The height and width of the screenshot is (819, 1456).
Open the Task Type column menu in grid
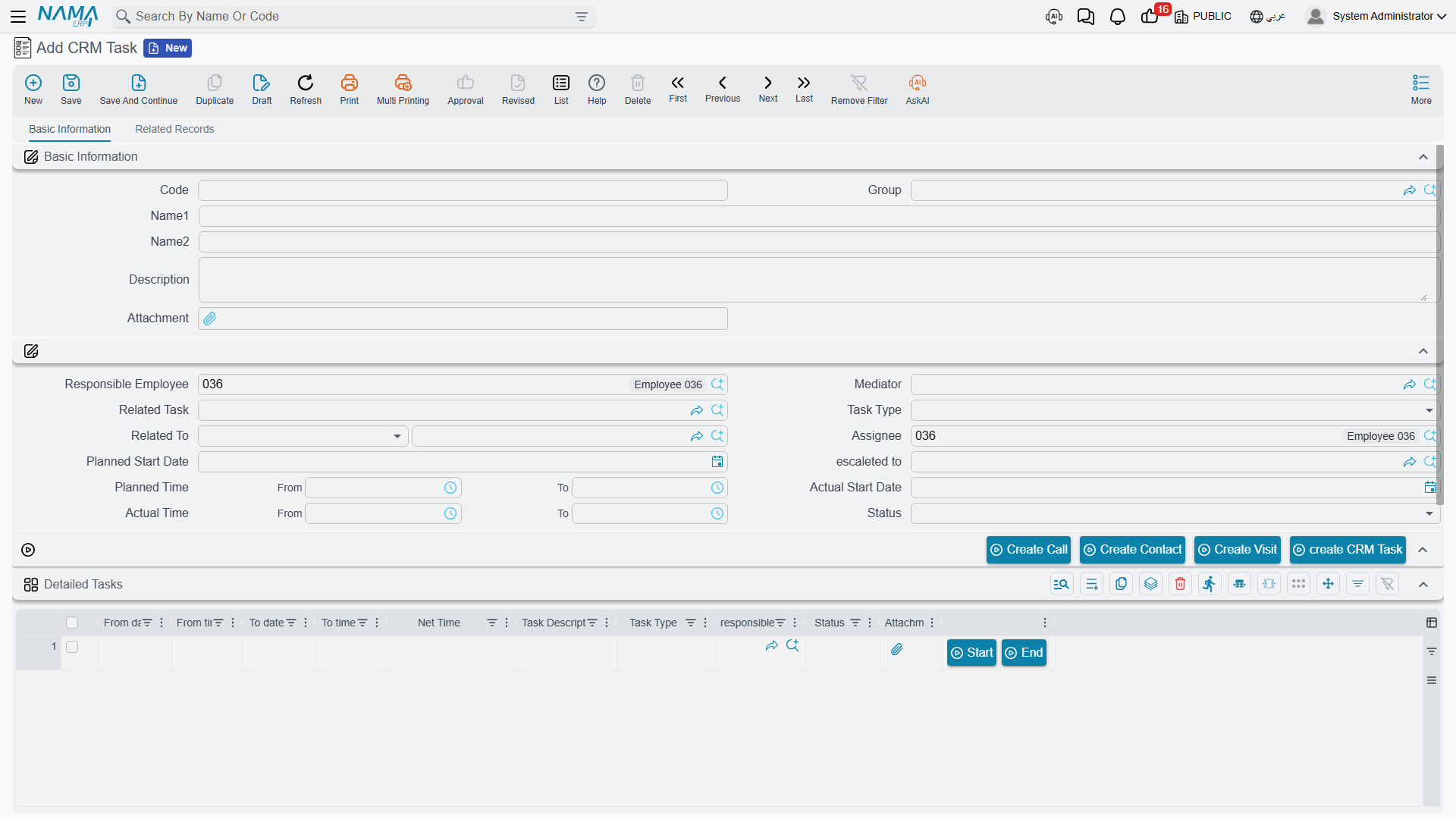(705, 623)
